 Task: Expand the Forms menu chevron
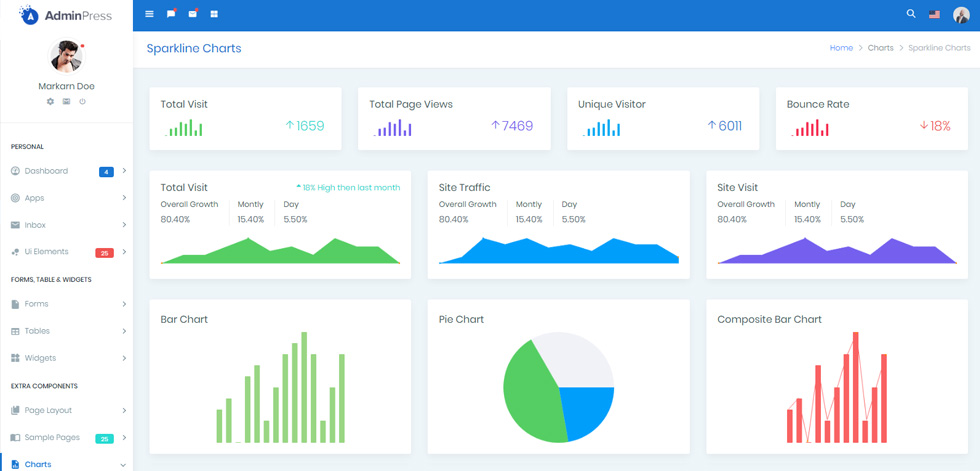(x=124, y=304)
